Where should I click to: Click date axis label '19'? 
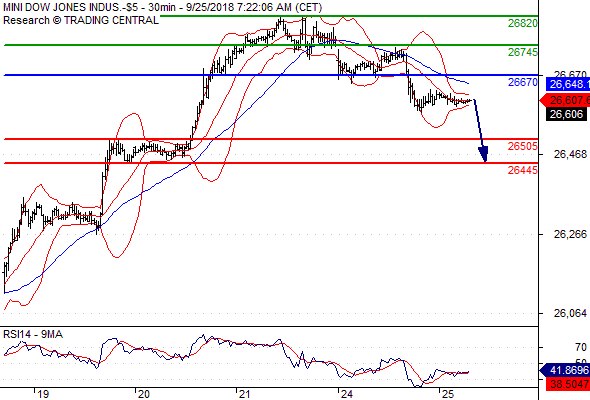(43, 394)
